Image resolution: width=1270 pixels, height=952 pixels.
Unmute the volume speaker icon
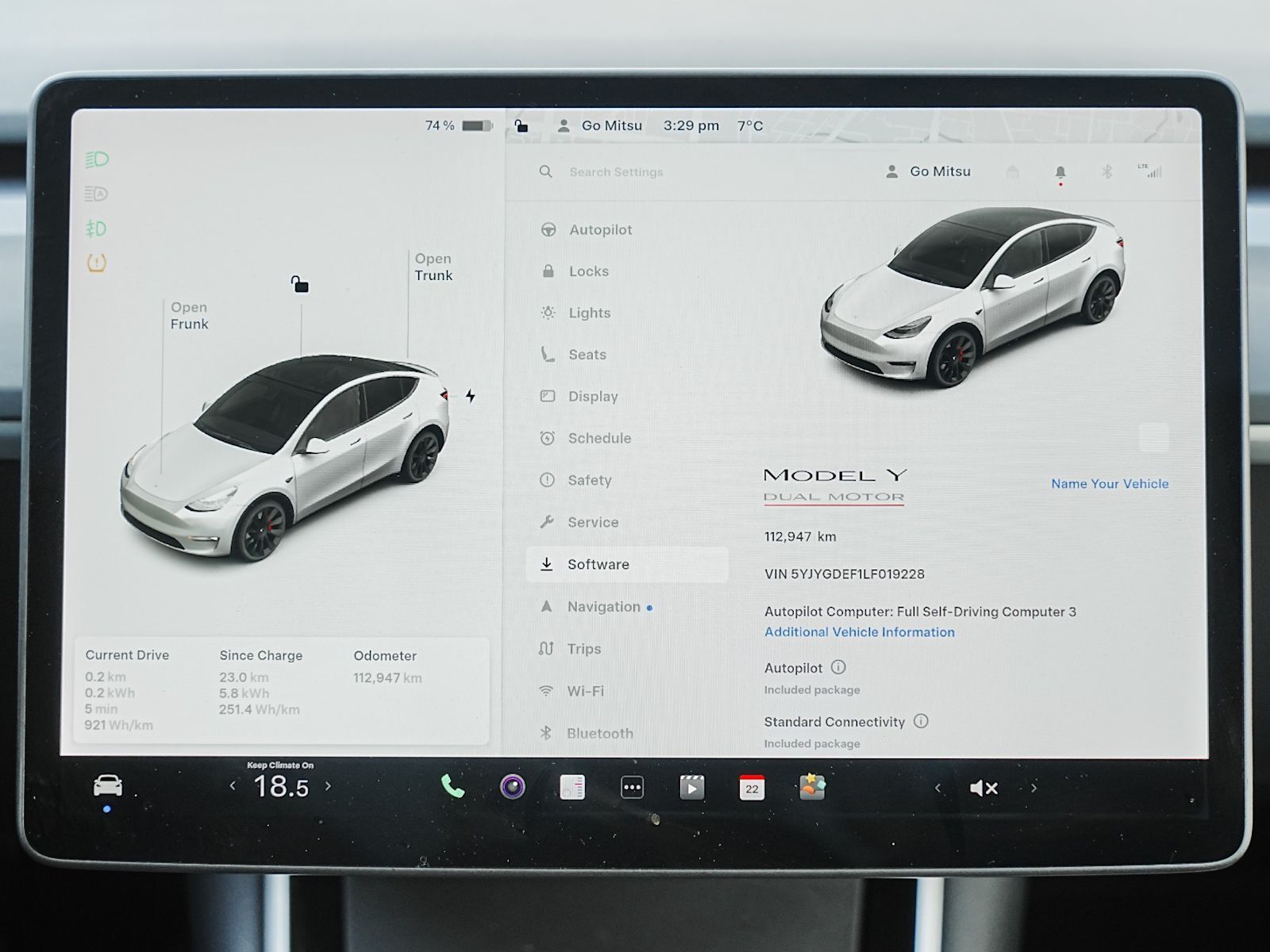983,788
